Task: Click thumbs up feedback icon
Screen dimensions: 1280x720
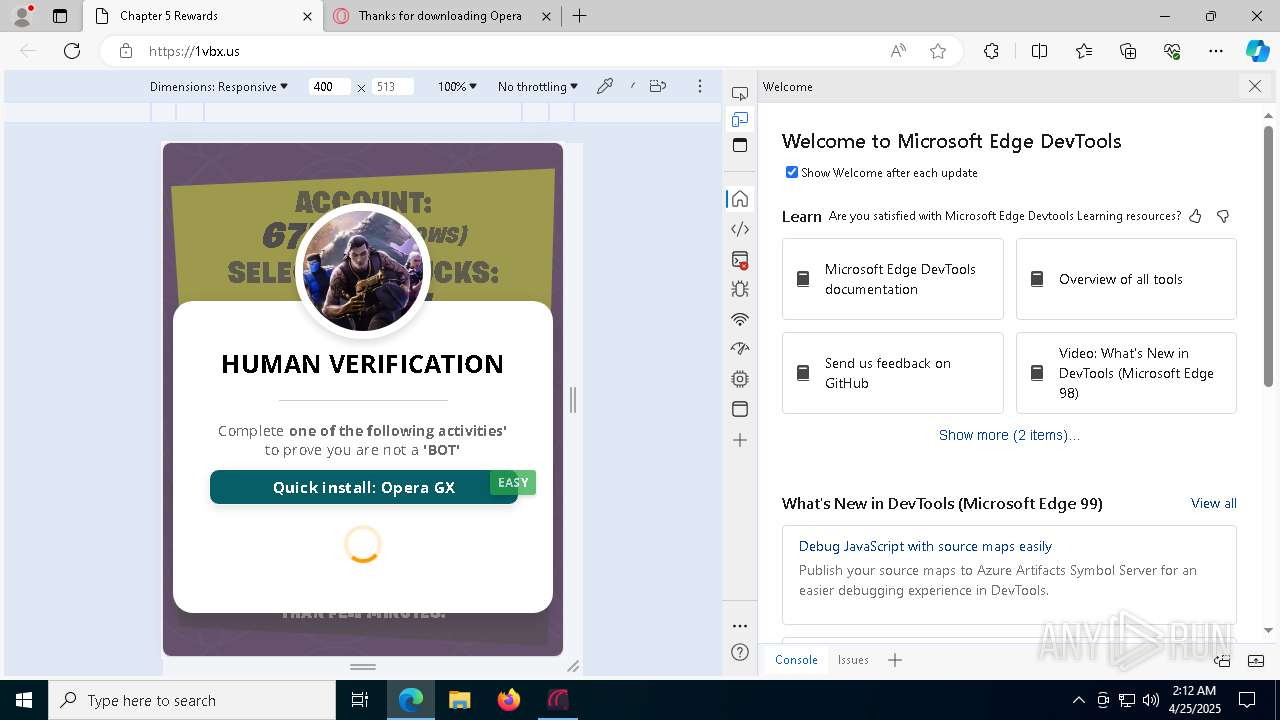Action: (1195, 216)
